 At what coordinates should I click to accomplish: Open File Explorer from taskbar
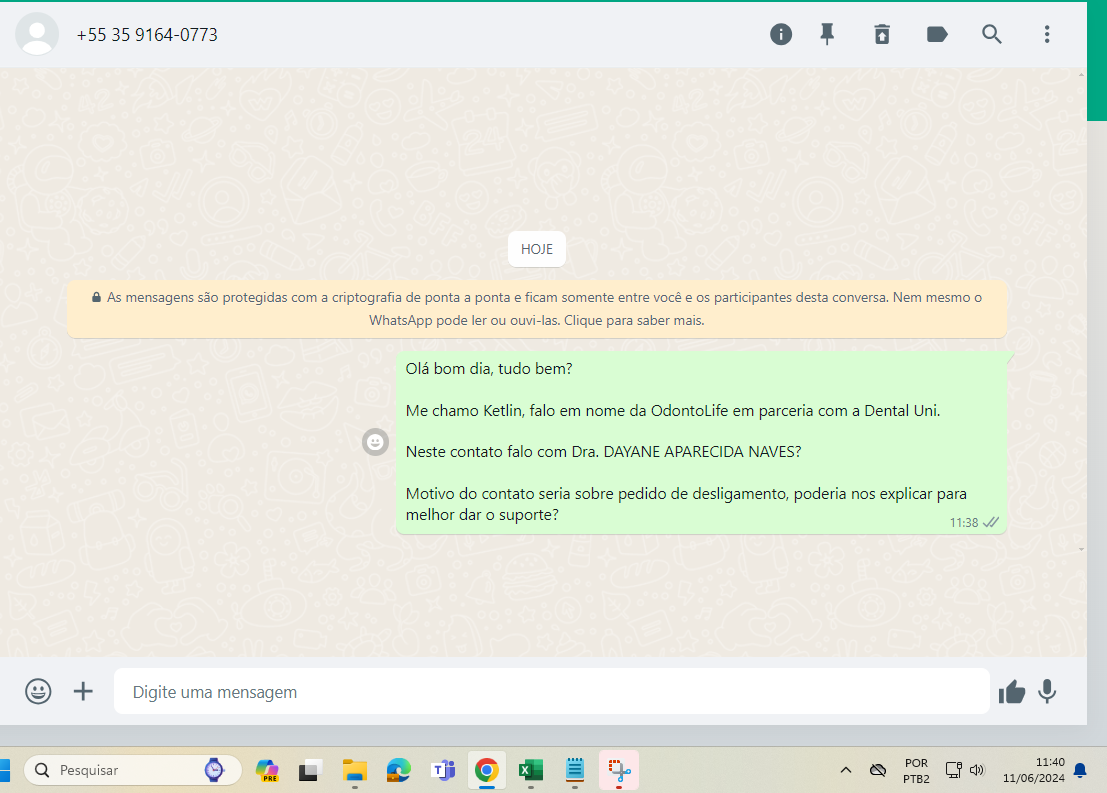(354, 770)
